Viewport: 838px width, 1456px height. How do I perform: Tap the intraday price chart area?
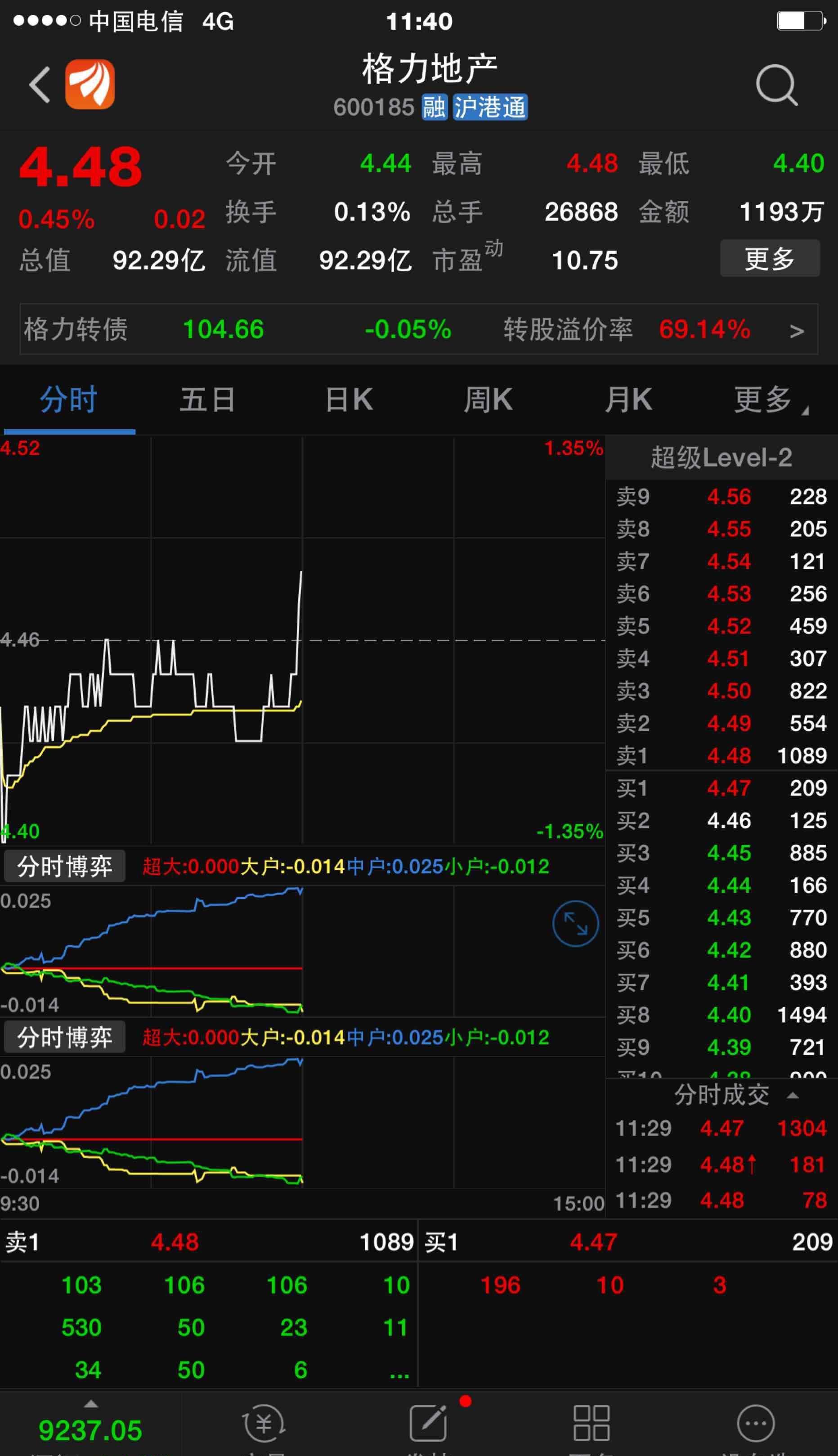[302, 640]
